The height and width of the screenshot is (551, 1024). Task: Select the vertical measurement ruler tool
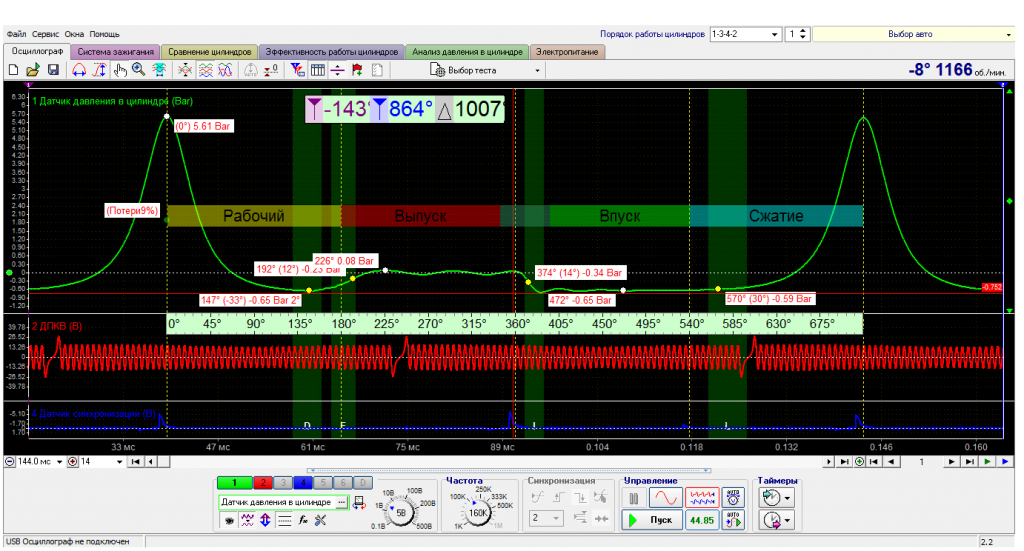(99, 70)
